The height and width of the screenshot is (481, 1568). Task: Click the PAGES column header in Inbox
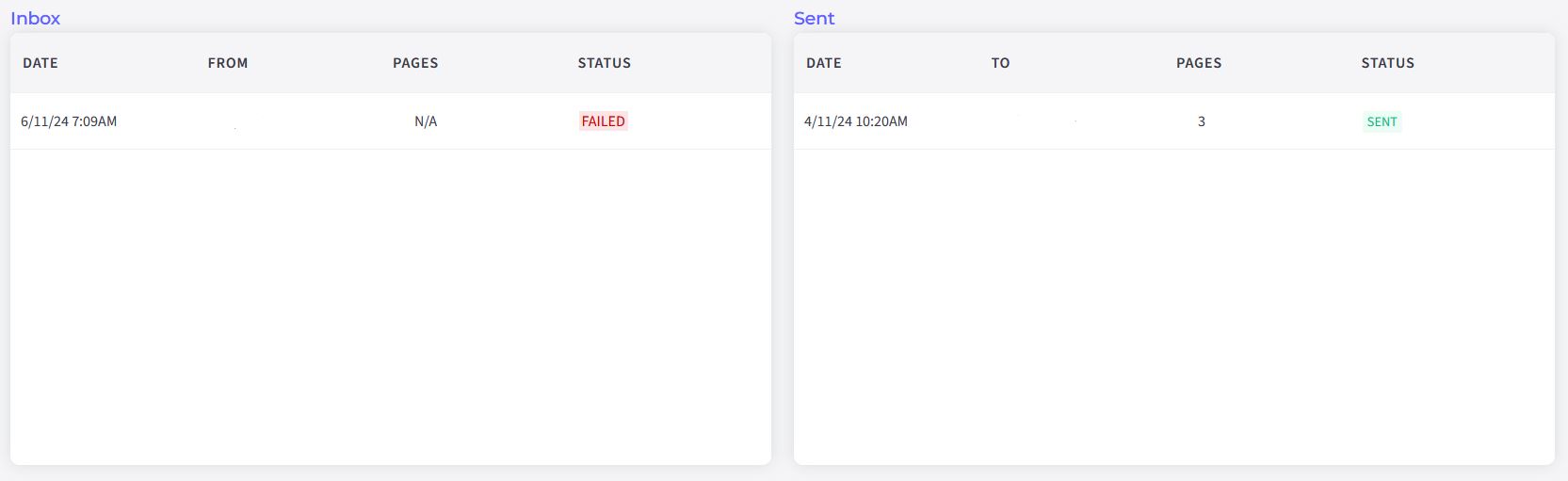click(415, 63)
